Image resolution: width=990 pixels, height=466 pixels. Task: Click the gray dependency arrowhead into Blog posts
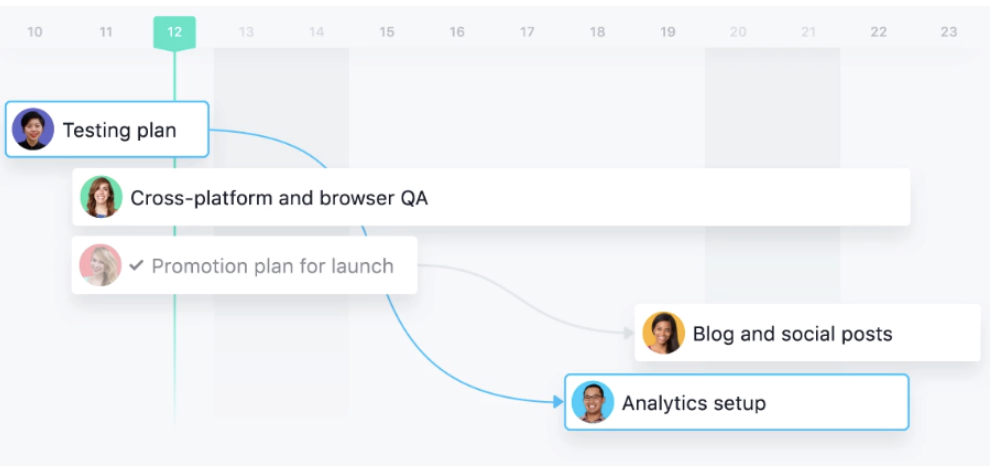coord(628,333)
